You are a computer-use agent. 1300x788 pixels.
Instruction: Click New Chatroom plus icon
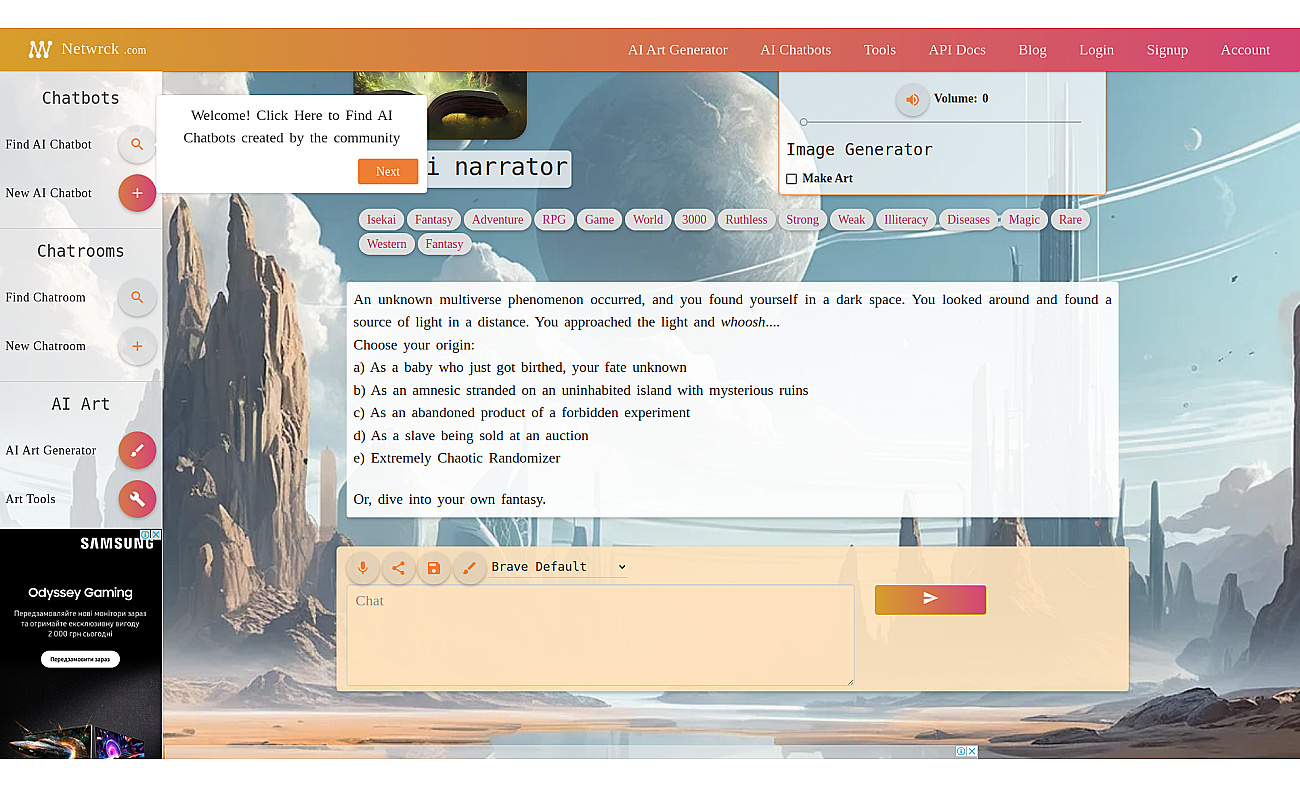[137, 346]
